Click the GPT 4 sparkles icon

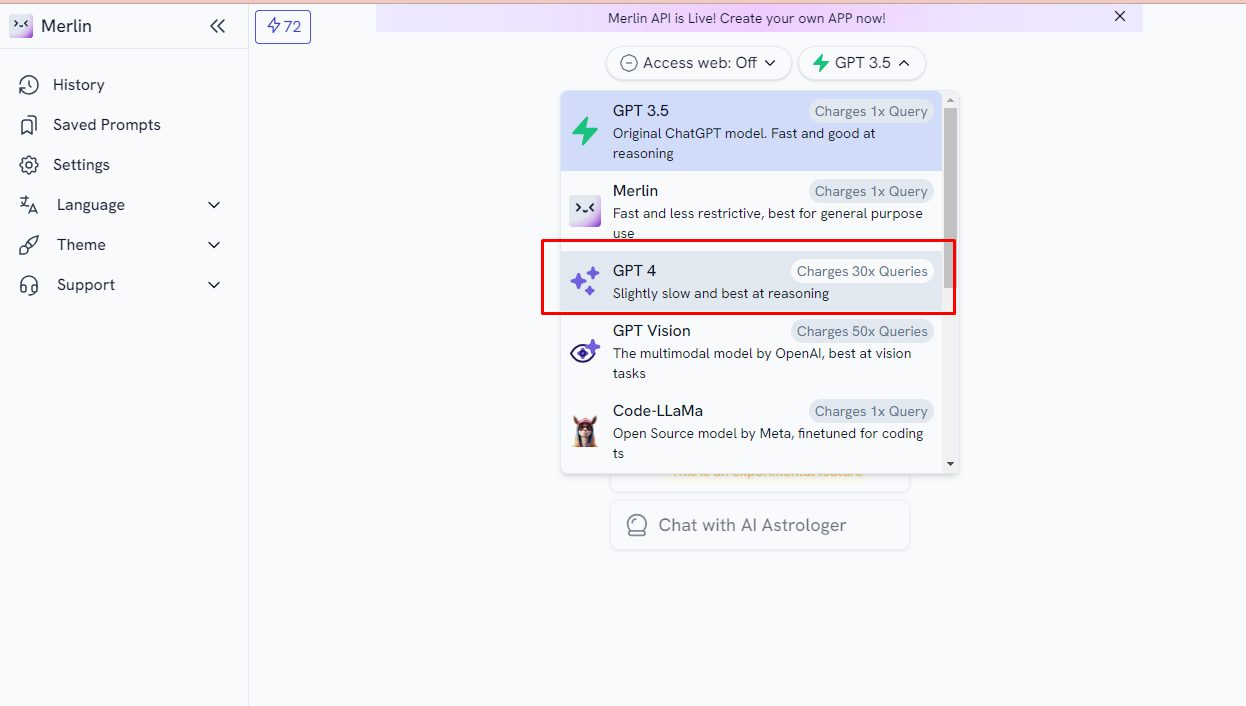[x=585, y=281]
